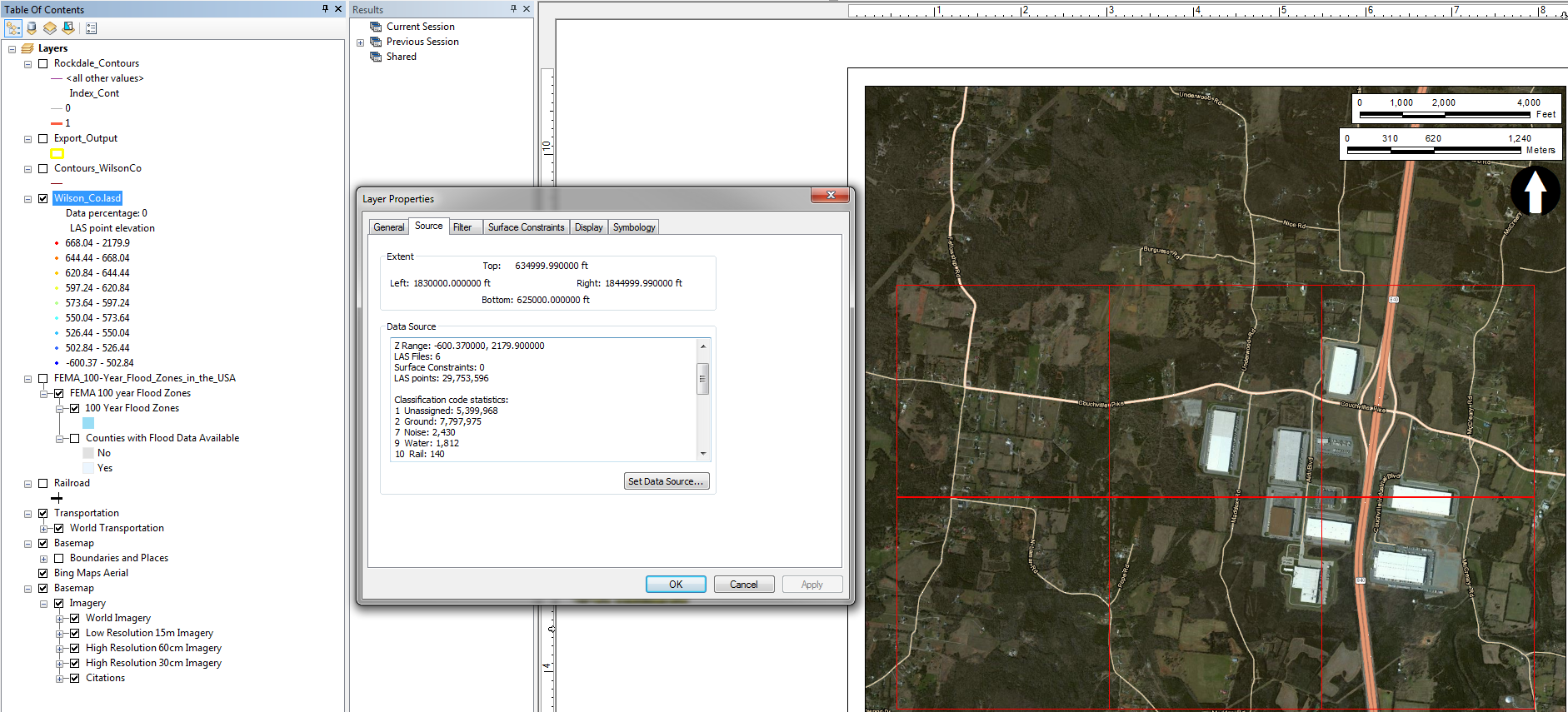1568x712 pixels.
Task: Select List By Selection icon
Action: click(x=68, y=28)
